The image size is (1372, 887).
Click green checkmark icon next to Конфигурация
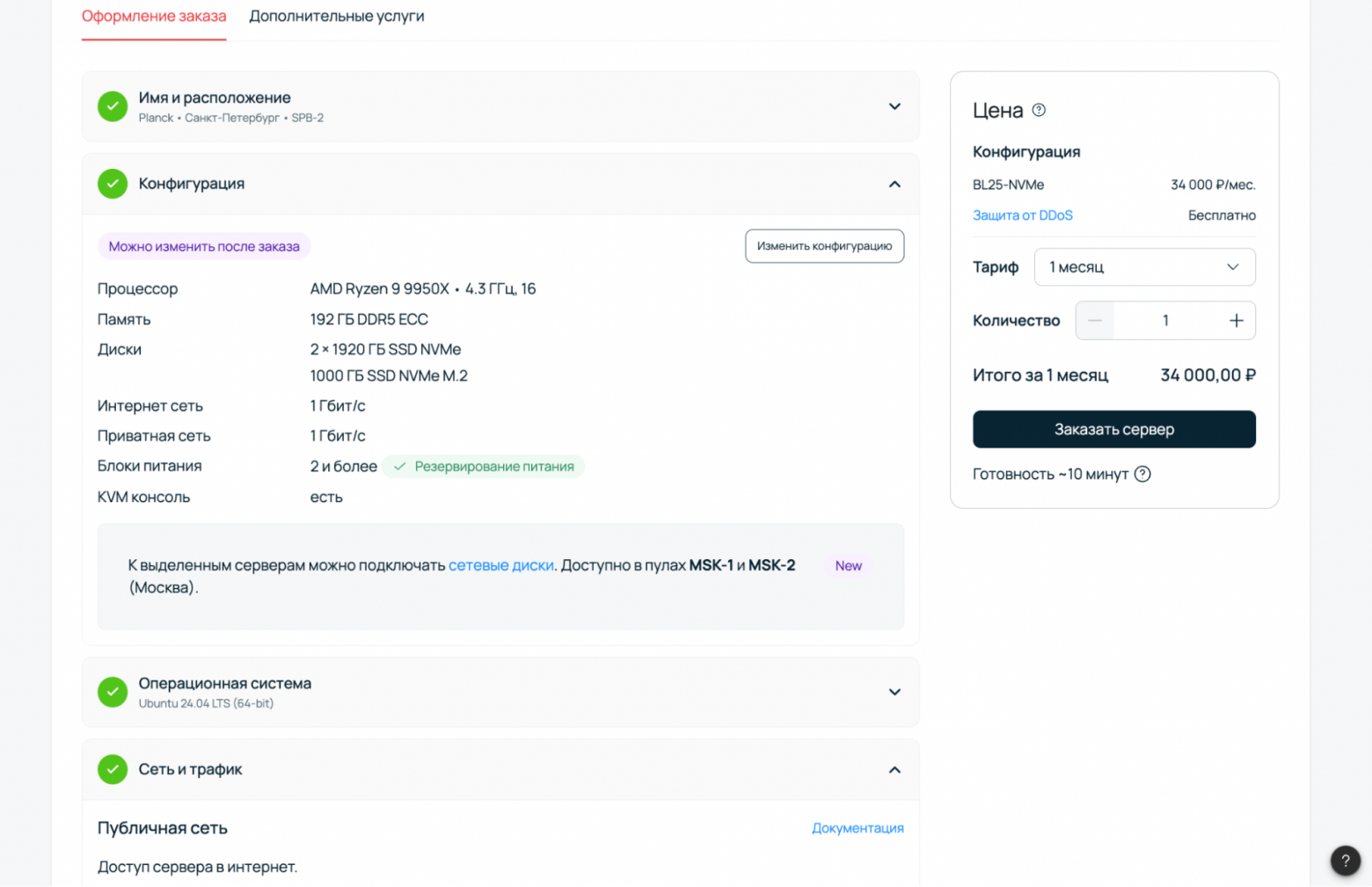point(113,184)
